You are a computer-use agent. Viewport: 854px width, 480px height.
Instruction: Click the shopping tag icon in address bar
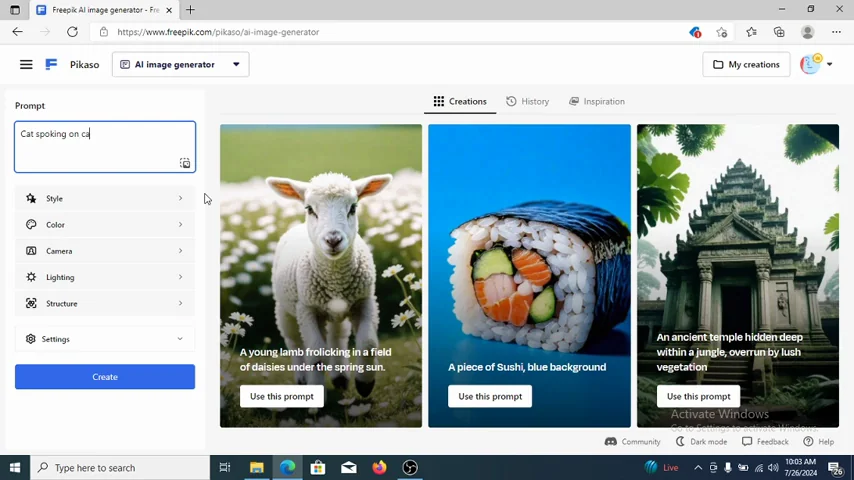click(x=695, y=32)
